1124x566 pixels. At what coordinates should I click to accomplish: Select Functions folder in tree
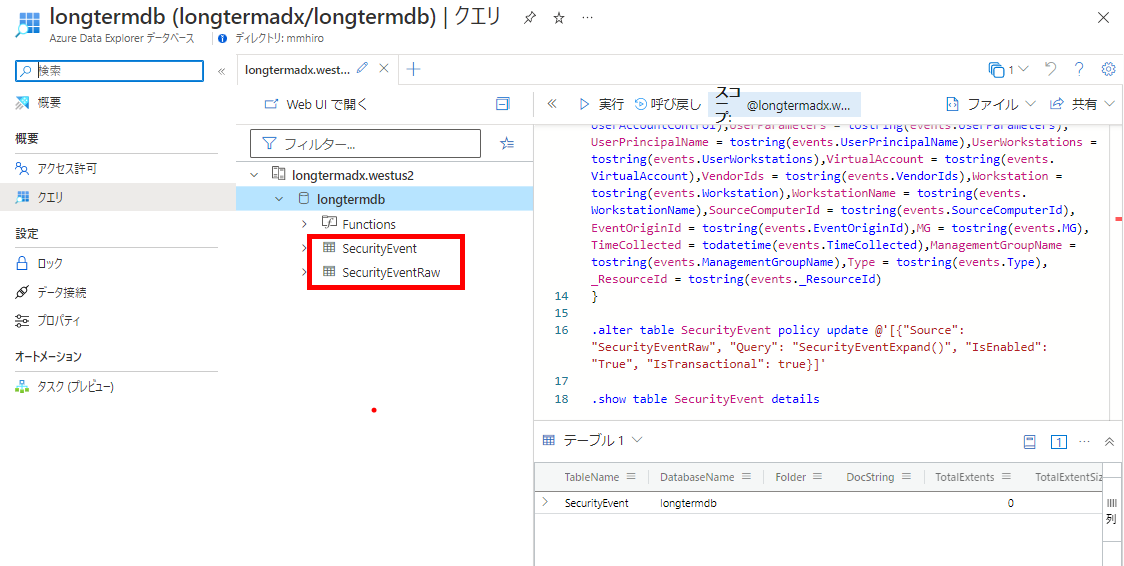coord(368,224)
